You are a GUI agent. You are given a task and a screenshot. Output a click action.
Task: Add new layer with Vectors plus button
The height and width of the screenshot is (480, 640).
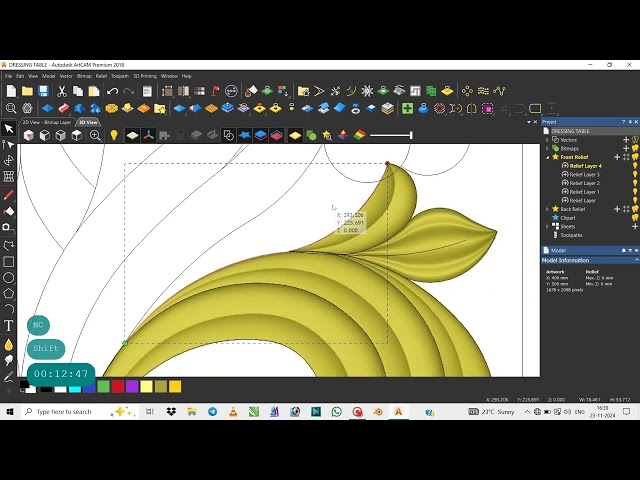(626, 140)
